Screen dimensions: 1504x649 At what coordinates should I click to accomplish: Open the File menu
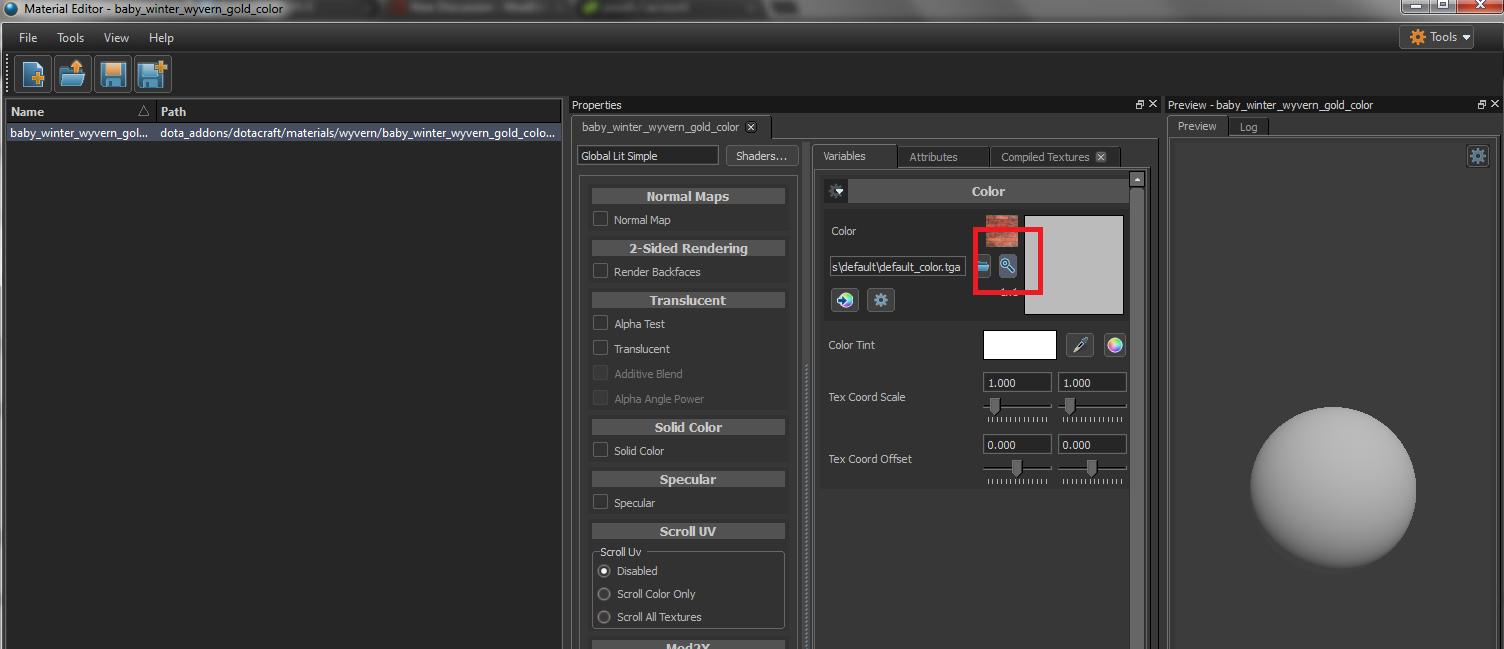click(28, 38)
